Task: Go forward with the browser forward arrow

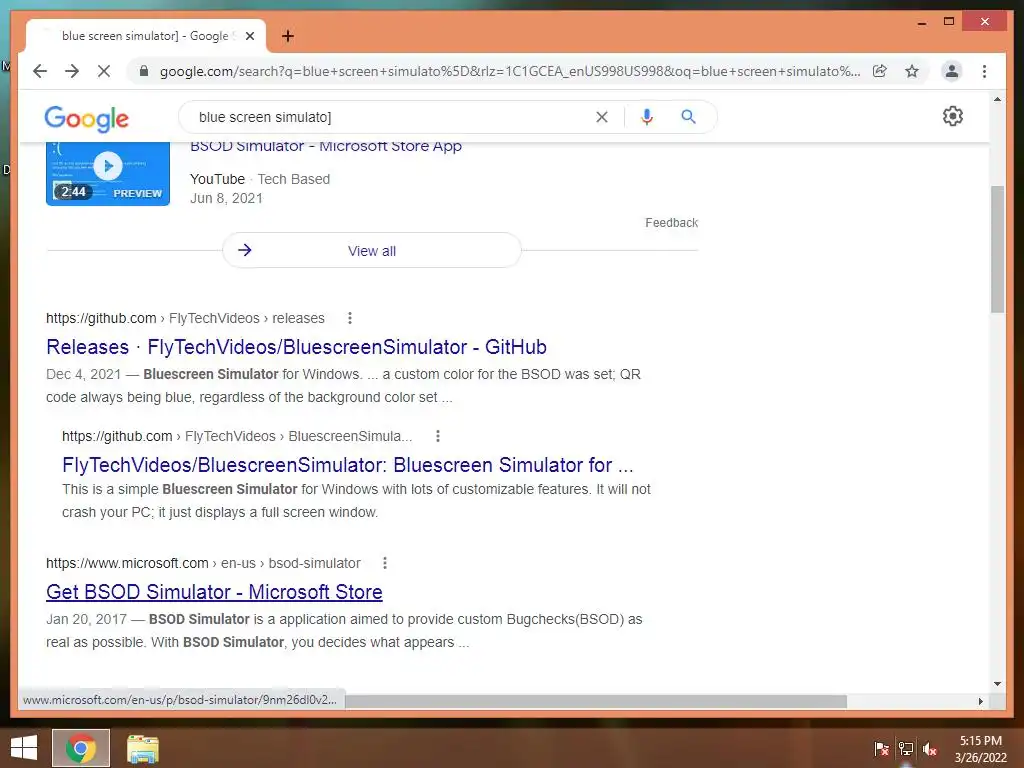Action: coord(72,71)
